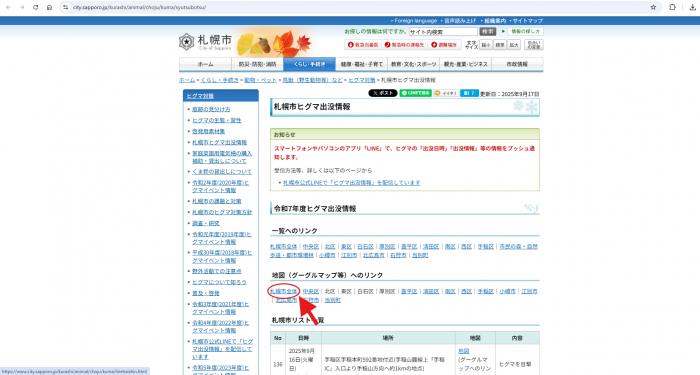Open 札幌市のヒグマ対策方針 in the sidebar
700x375 pixels.
[222, 212]
